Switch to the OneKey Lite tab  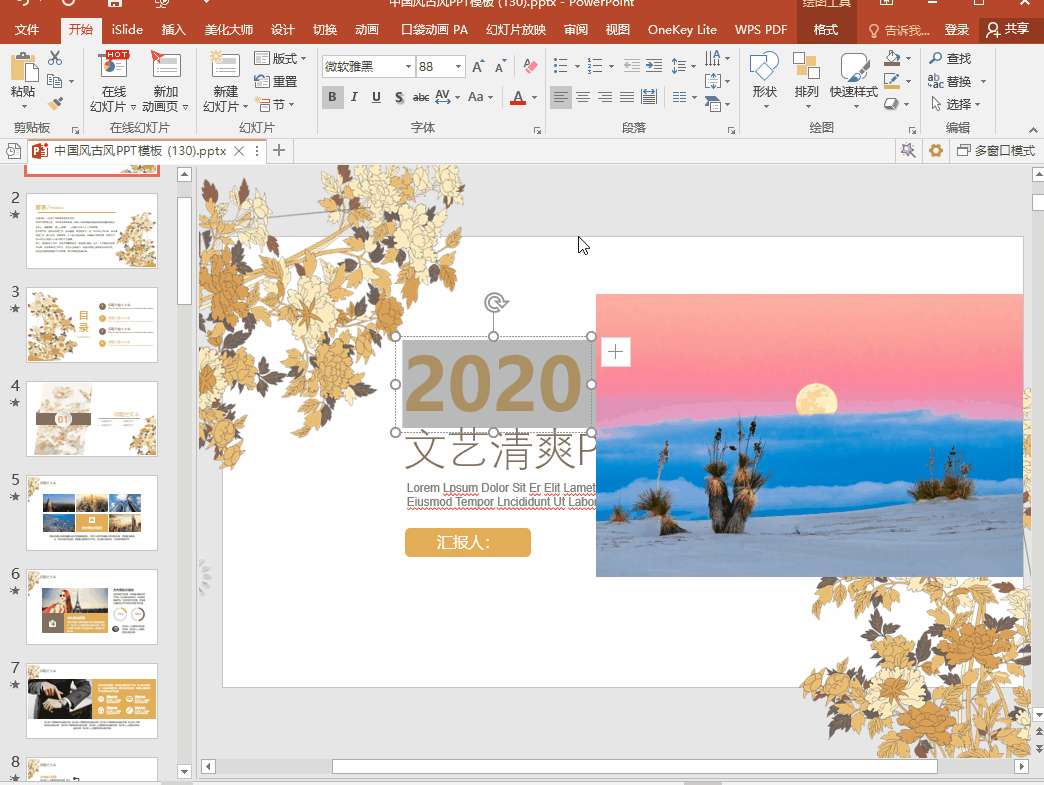click(x=682, y=30)
